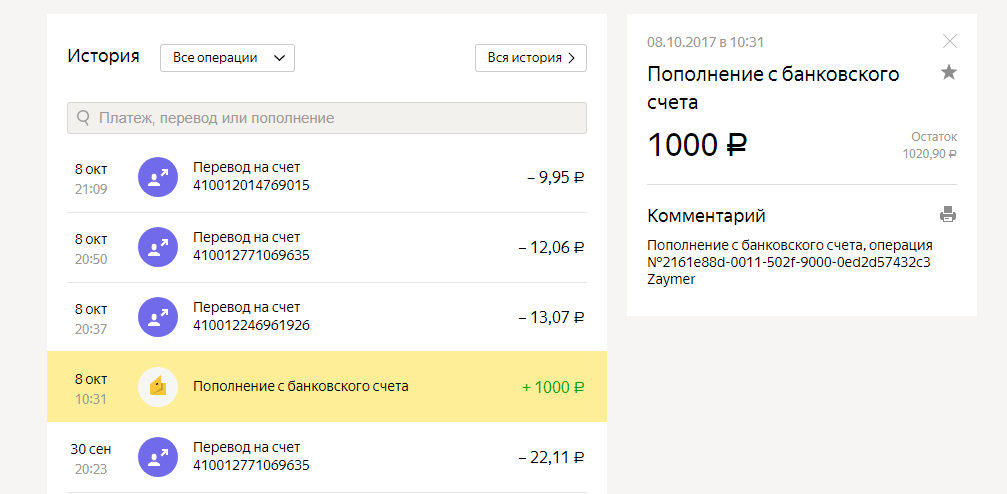Select the "Пополнение с банковского счета" row
1007x494 pixels.
tap(300, 386)
